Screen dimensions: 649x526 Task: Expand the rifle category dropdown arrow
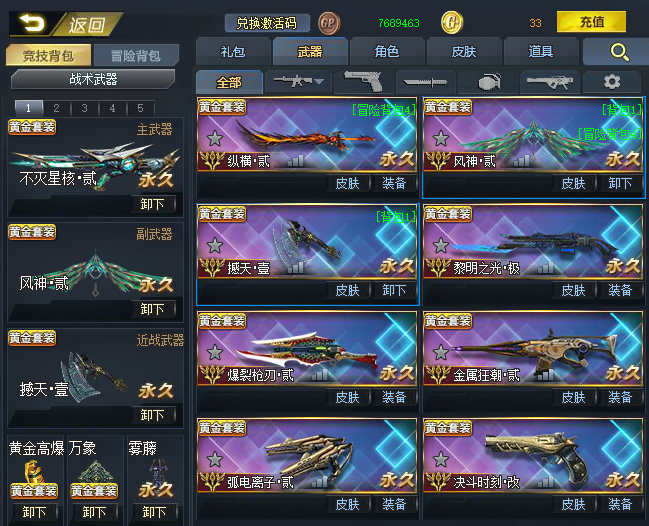(319, 82)
